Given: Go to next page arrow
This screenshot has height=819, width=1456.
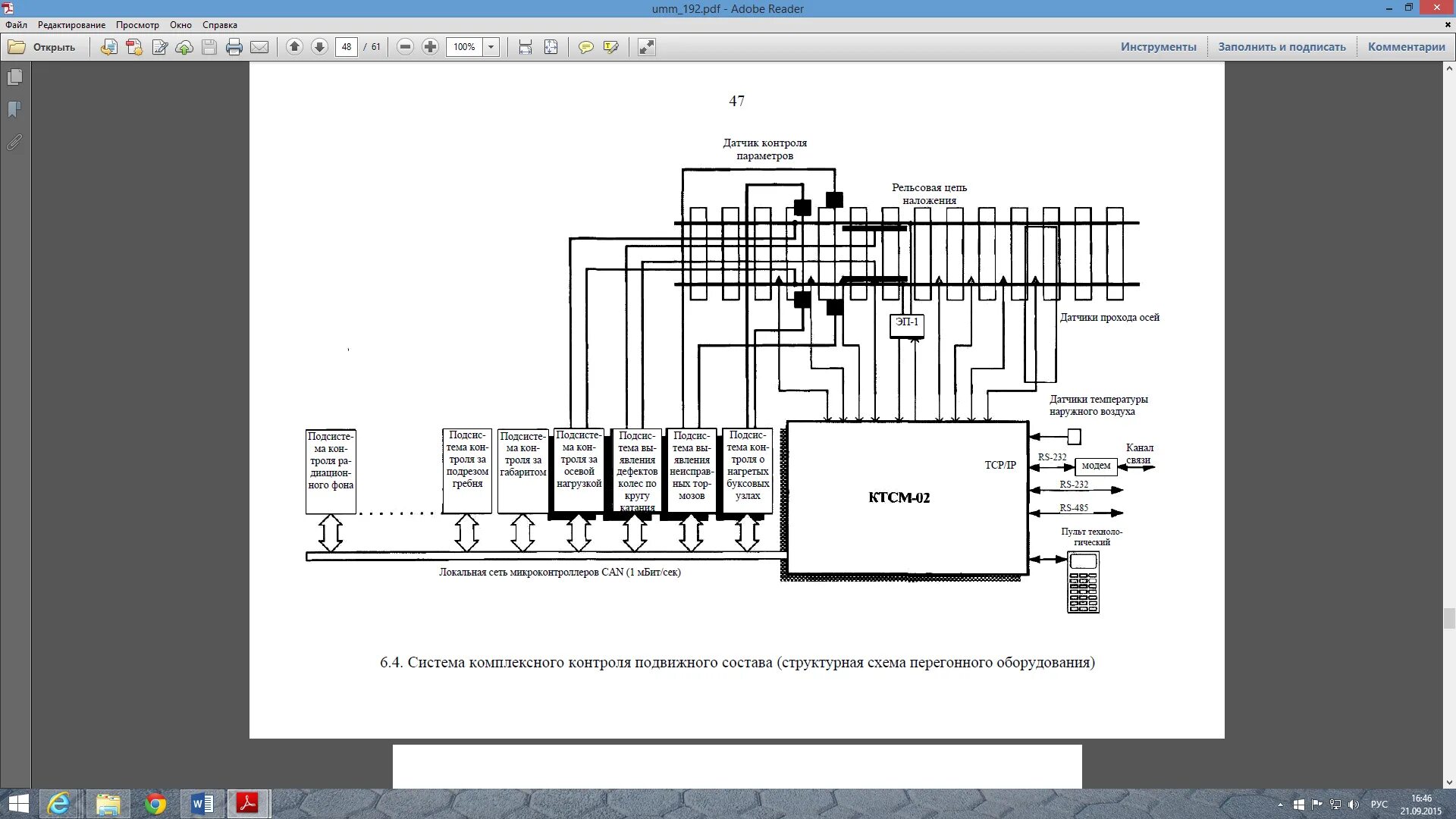Looking at the screenshot, I should coord(320,47).
